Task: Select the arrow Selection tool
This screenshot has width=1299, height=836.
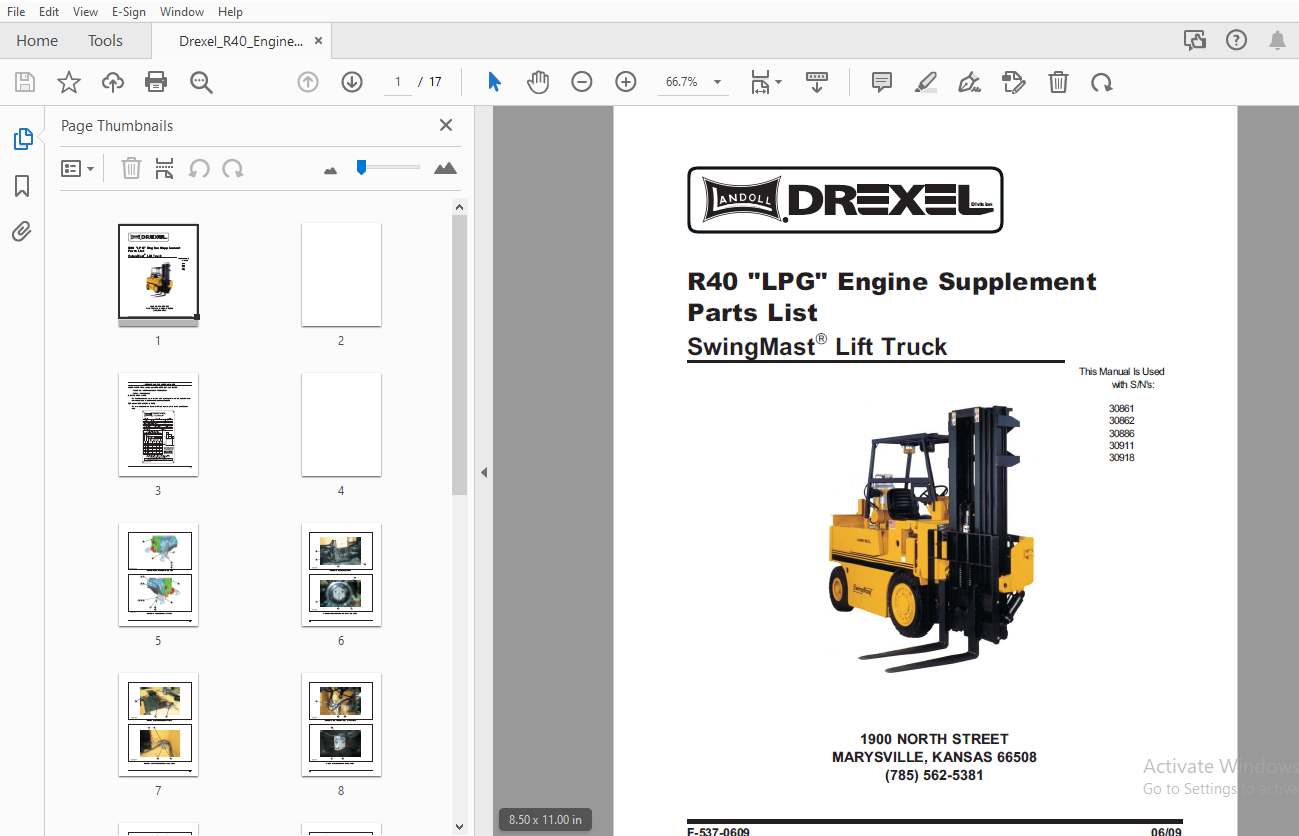Action: pyautogui.click(x=494, y=82)
